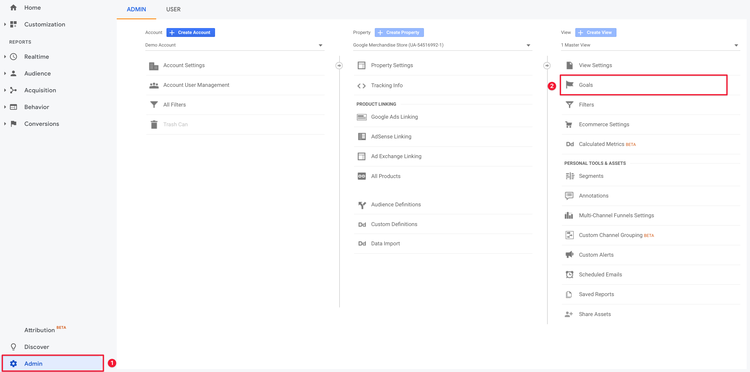Click the Tracking Info code brackets icon
750x372 pixels.
(362, 86)
